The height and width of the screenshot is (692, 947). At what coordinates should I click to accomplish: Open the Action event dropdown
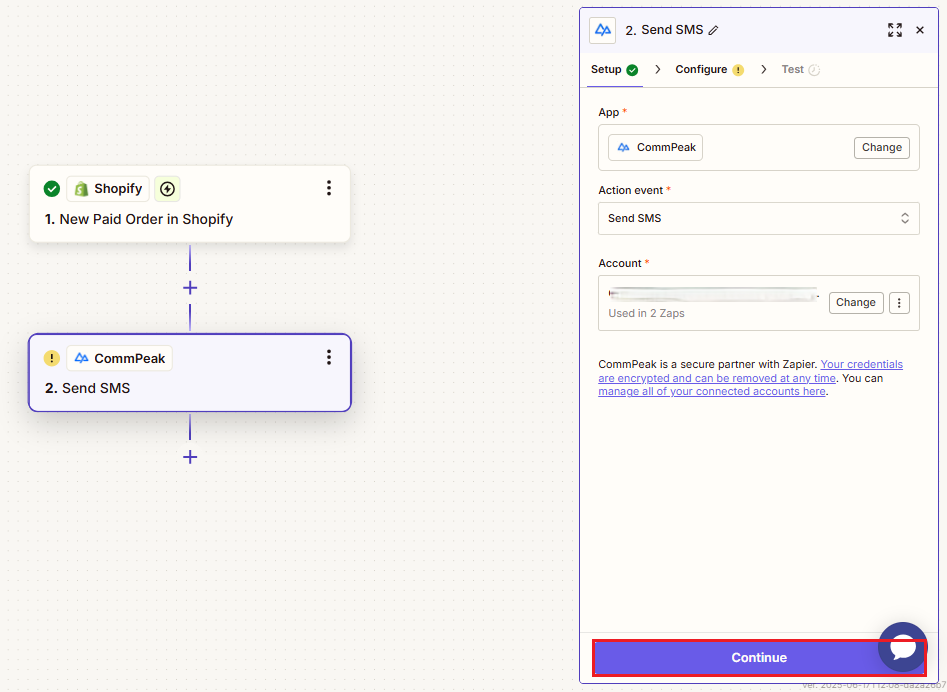tap(758, 219)
